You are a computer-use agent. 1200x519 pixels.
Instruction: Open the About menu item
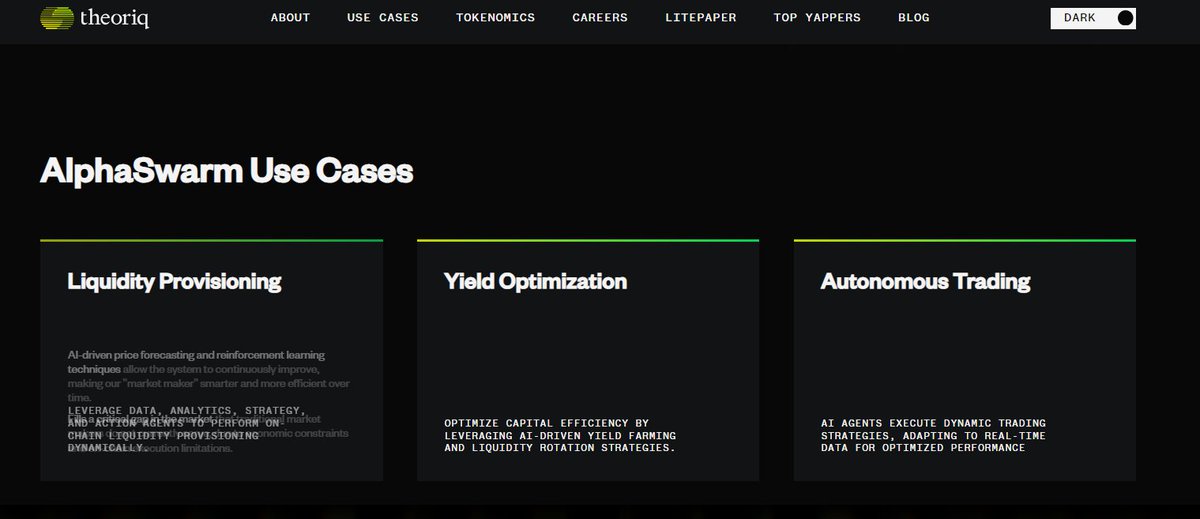click(x=291, y=18)
